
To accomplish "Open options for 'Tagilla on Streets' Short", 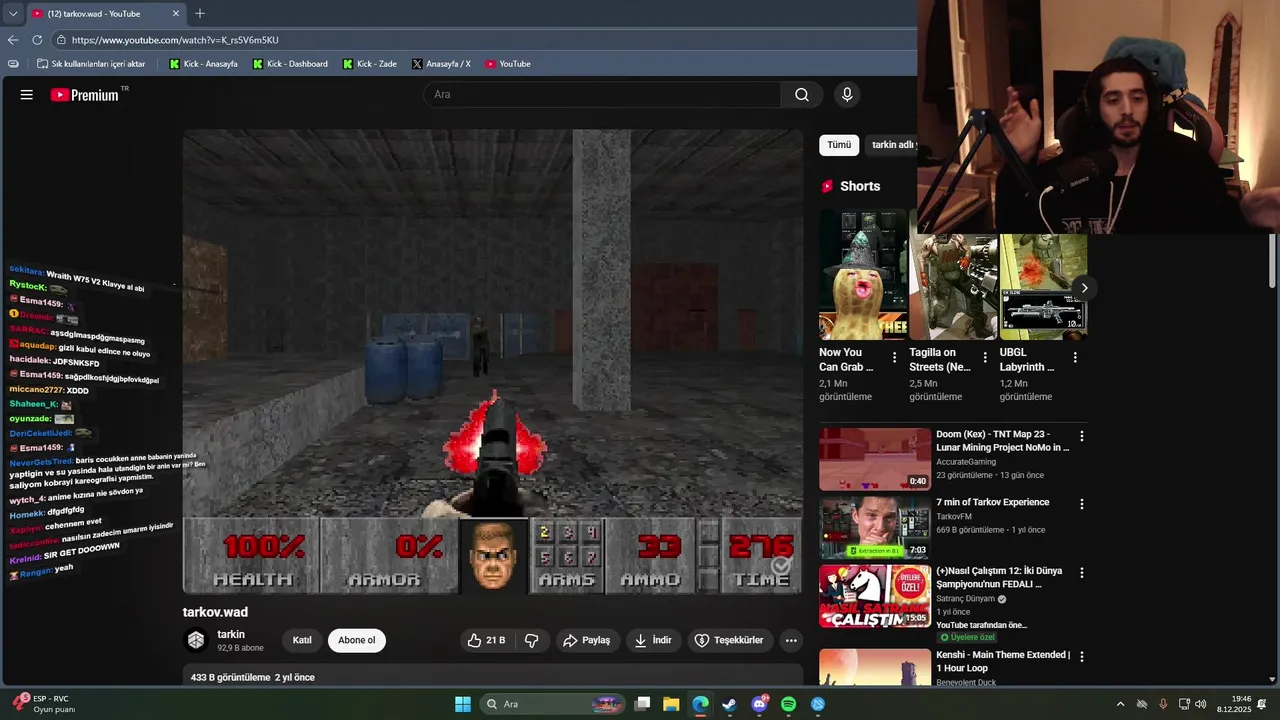I will point(985,357).
